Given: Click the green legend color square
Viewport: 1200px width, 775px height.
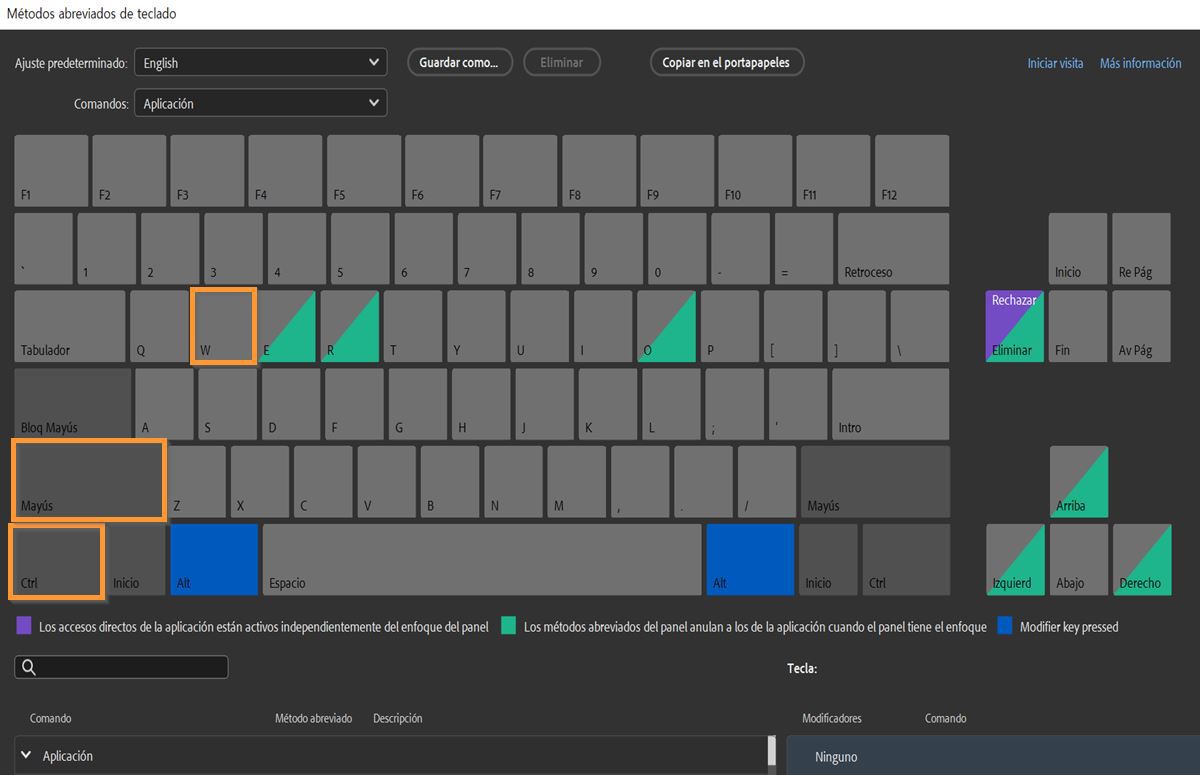Looking at the screenshot, I should (509, 626).
